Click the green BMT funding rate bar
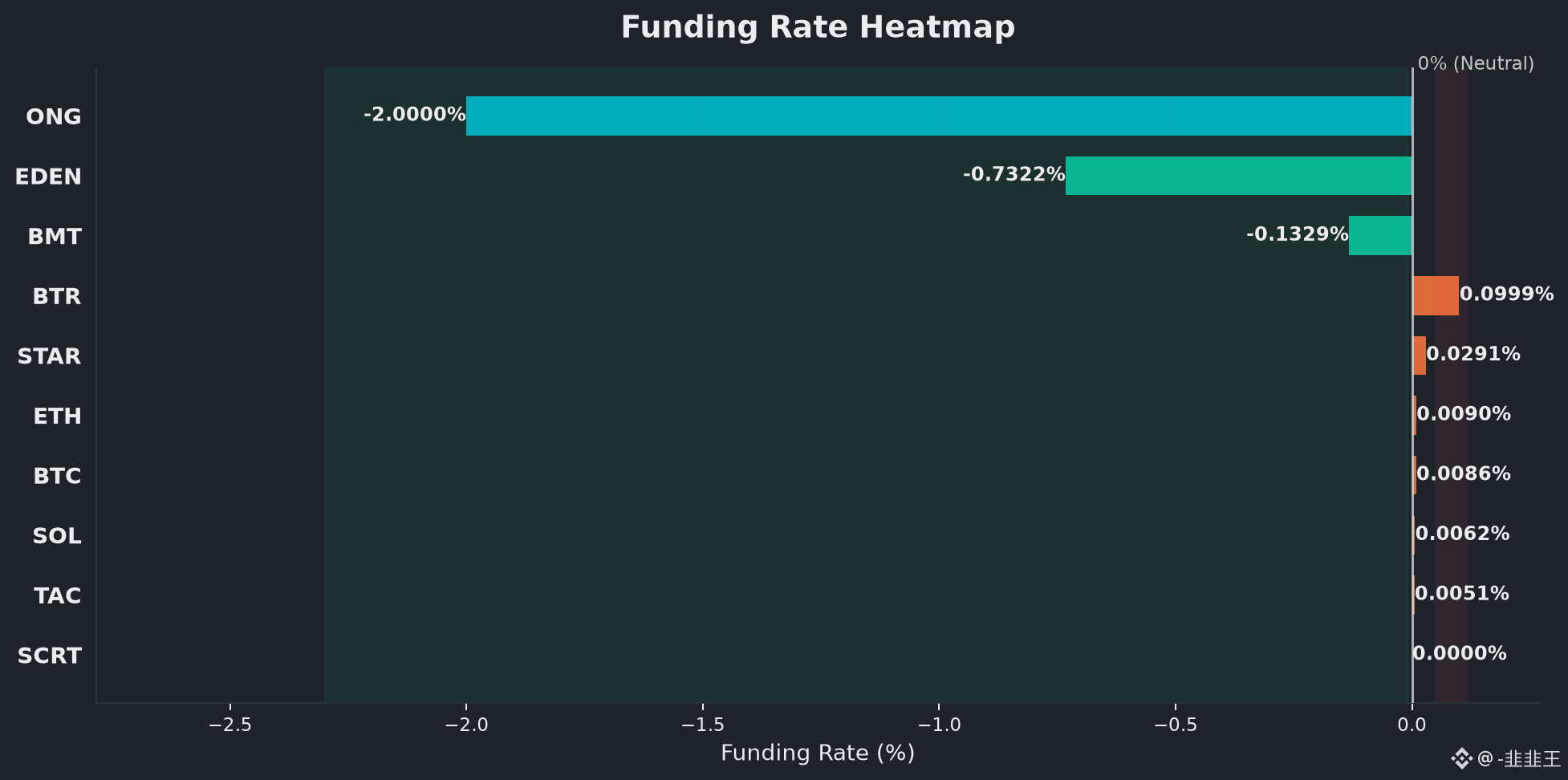1568x780 pixels. click(x=1380, y=236)
